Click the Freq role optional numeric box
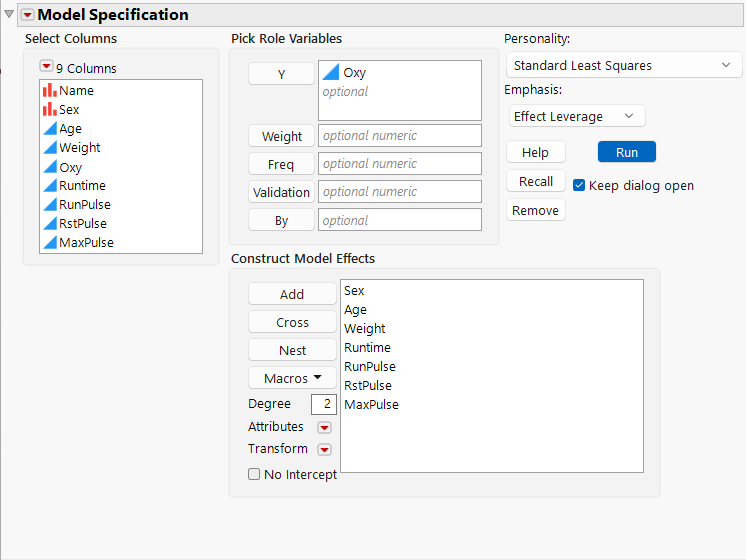746x560 pixels. click(x=400, y=164)
